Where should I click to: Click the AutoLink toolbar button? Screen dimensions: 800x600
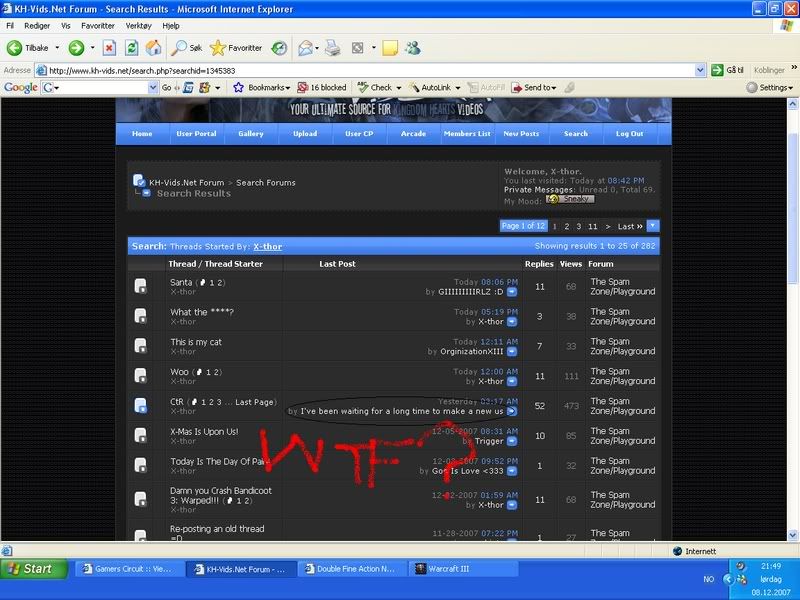[431, 87]
